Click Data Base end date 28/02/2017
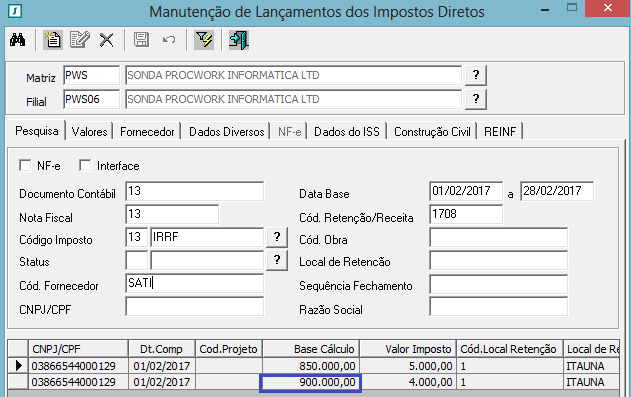This screenshot has width=631, height=397. 557,191
